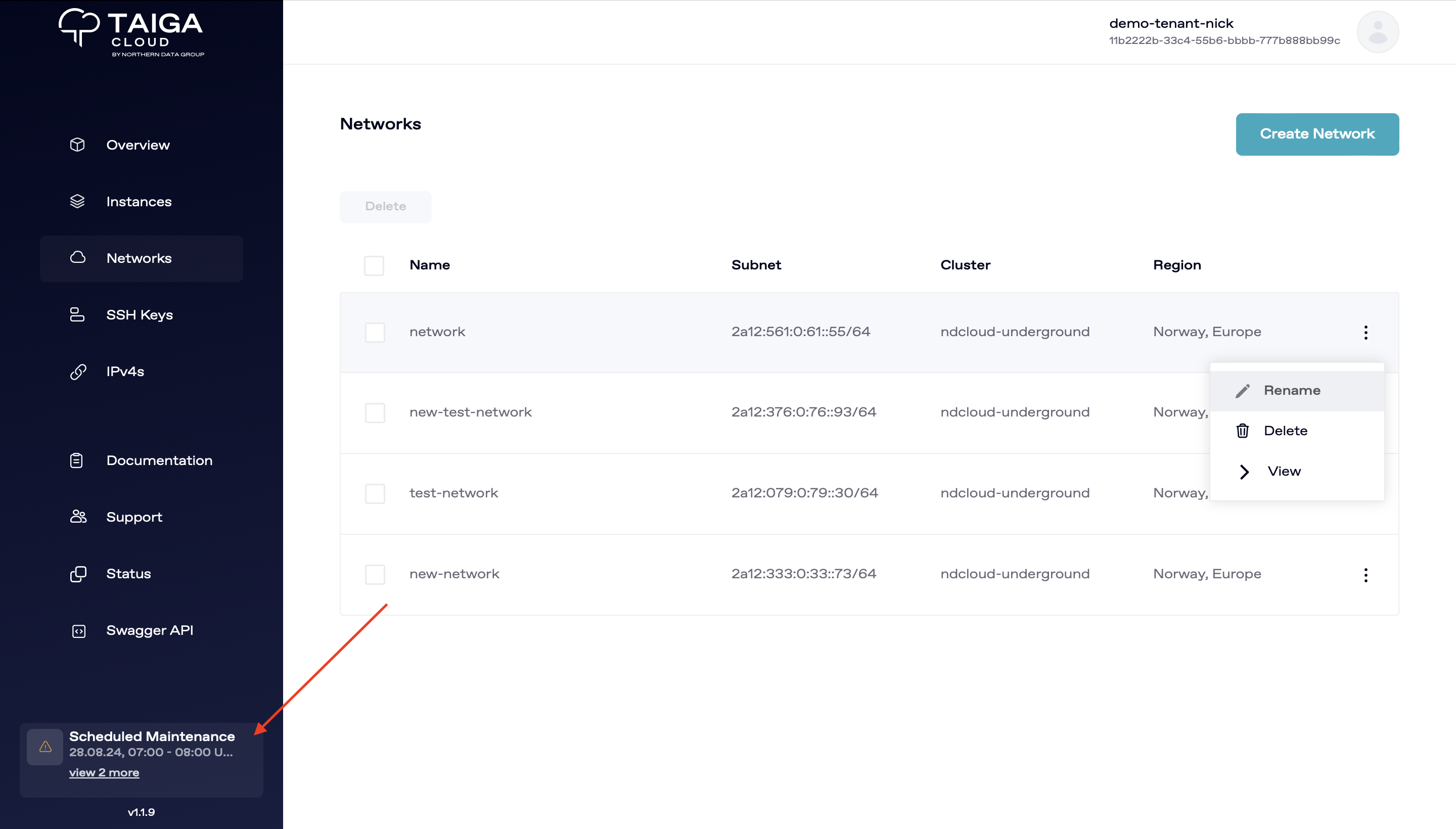Image resolution: width=1456 pixels, height=829 pixels.
Task: Click the Create Network button
Action: tap(1317, 134)
